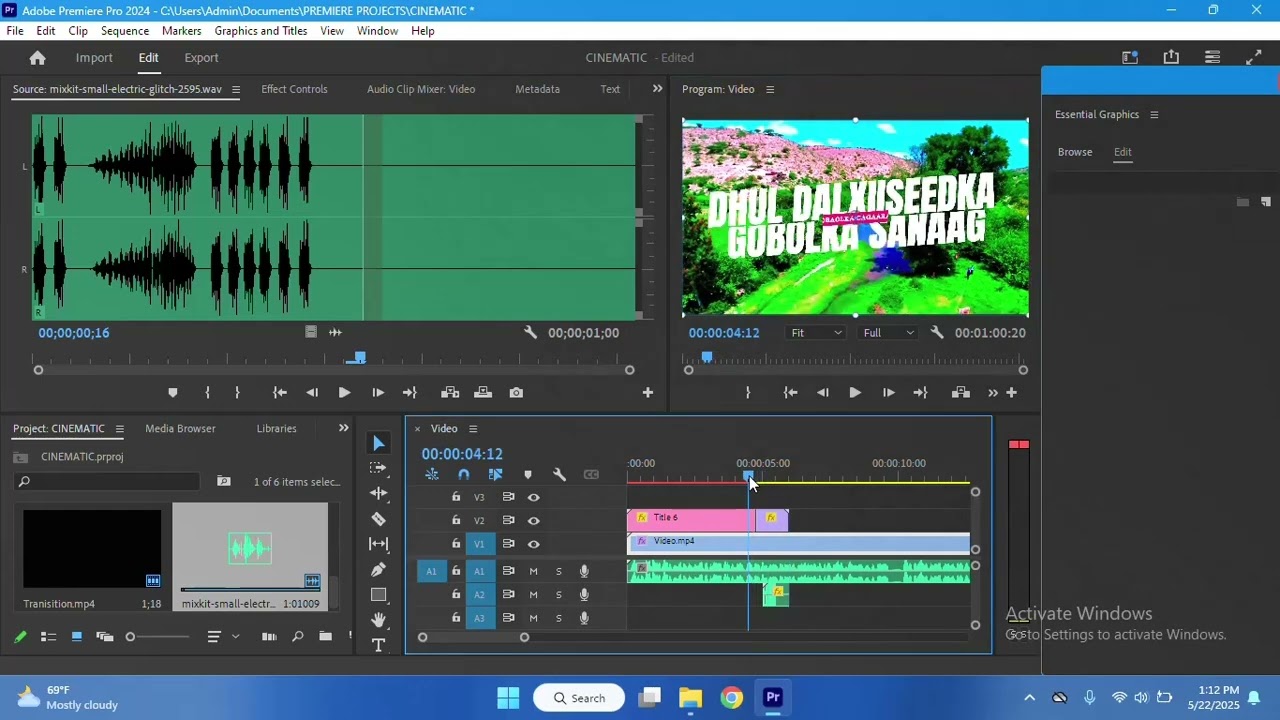Select the Hand tool
Viewport: 1280px width, 720px height.
(378, 620)
